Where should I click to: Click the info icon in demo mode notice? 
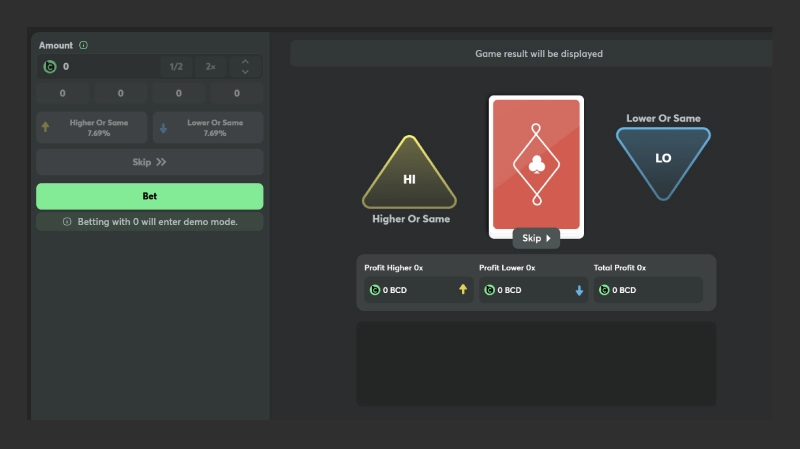[x=67, y=222]
